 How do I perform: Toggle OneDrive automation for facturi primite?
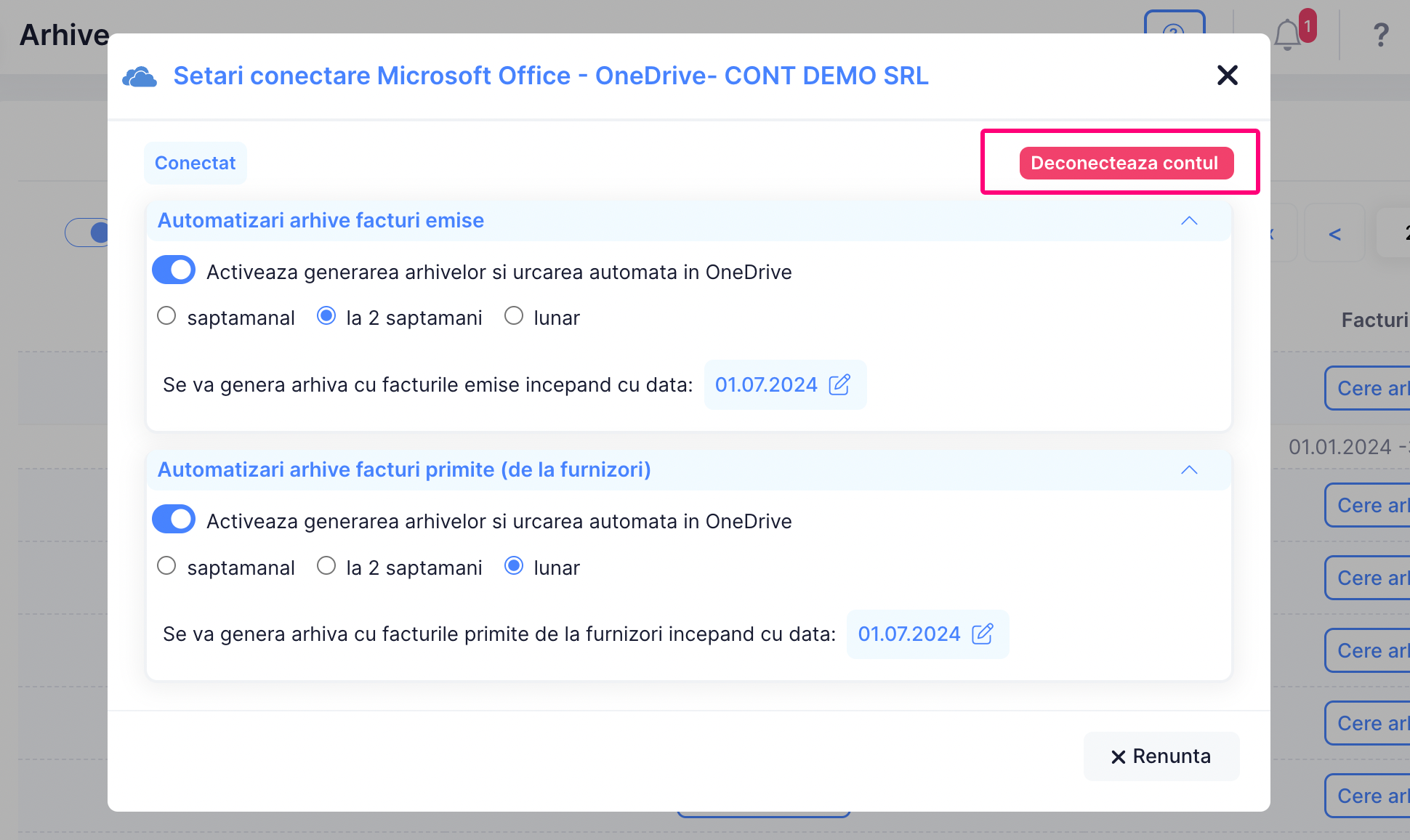174,520
